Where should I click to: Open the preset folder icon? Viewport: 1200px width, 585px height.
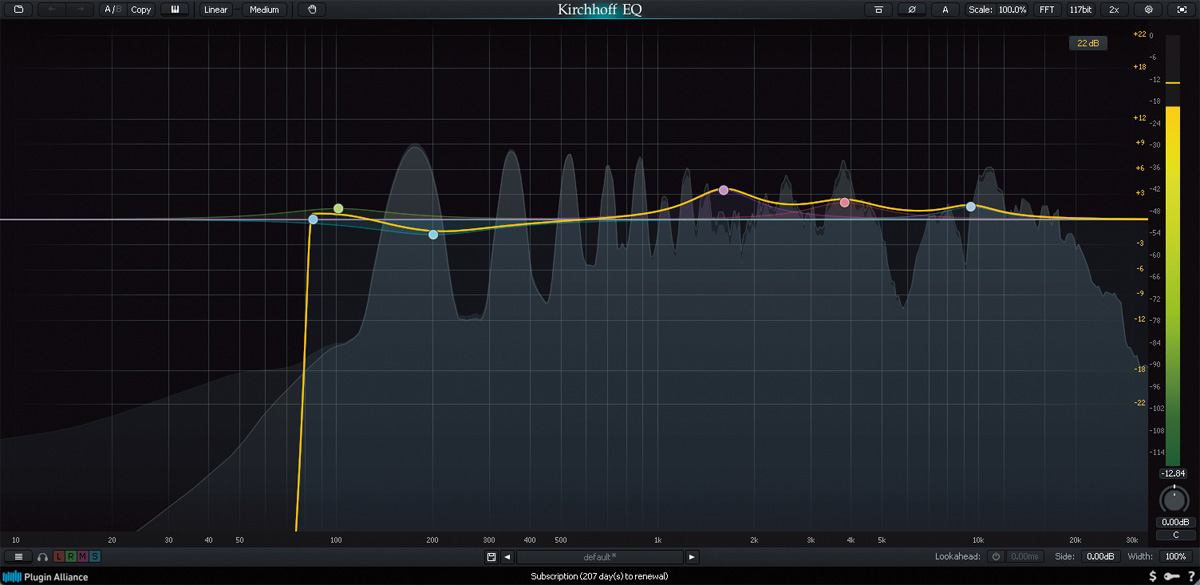click(x=19, y=9)
